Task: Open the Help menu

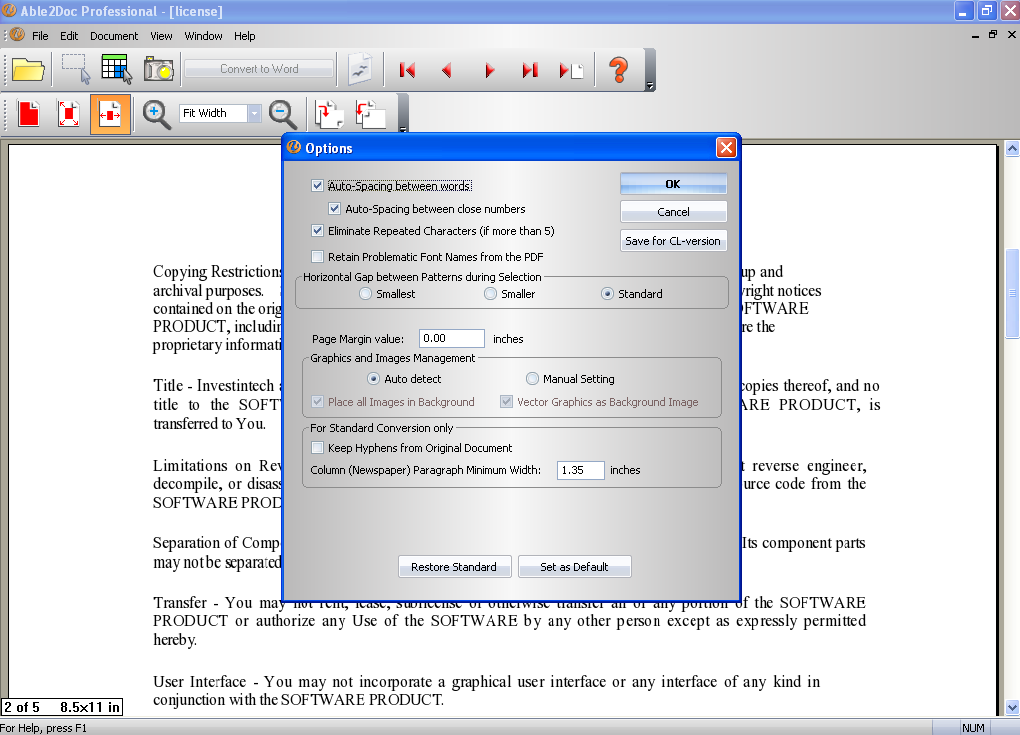Action: point(245,36)
